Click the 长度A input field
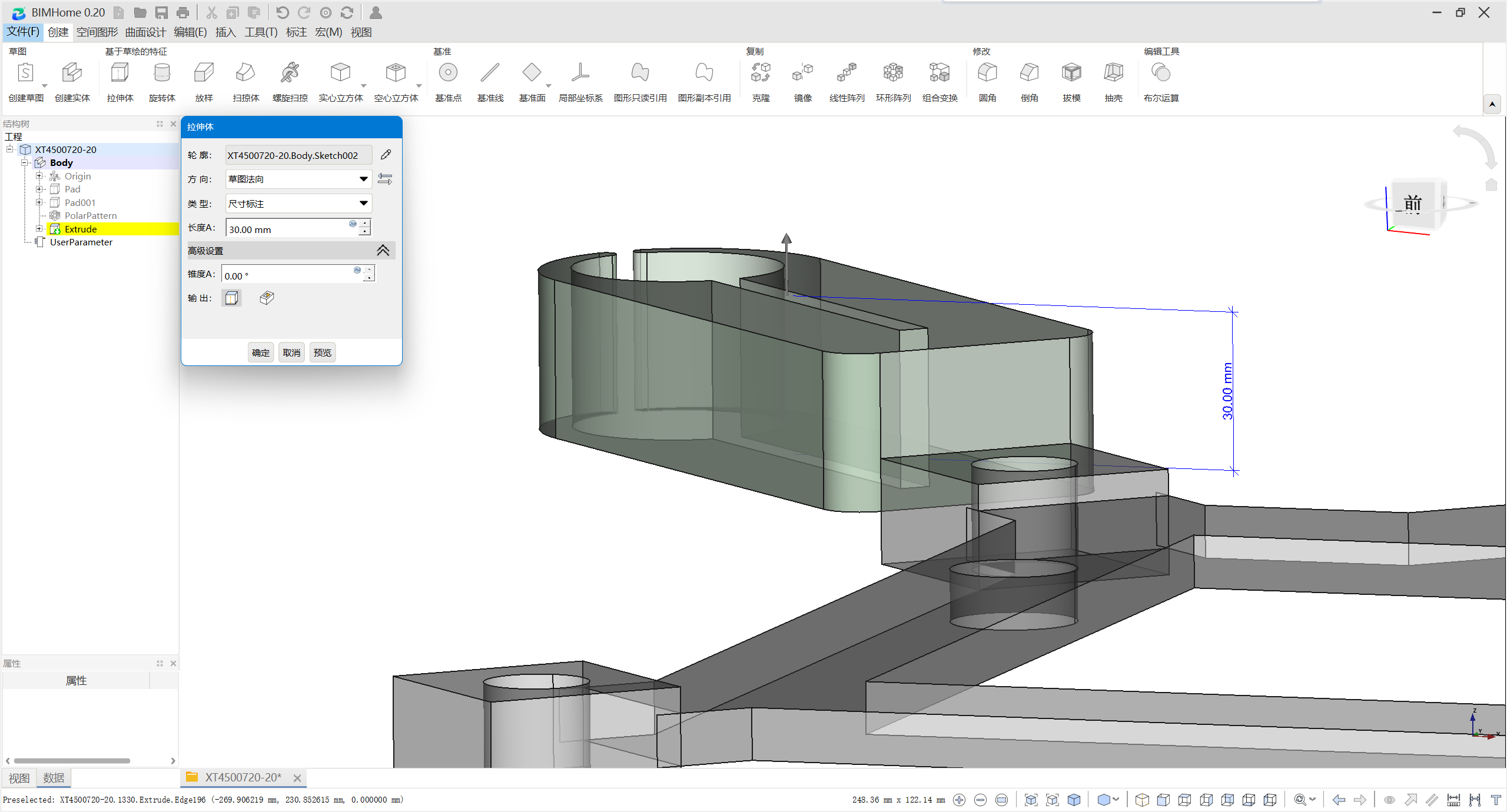Viewport: 1507px width, 812px height. 293,229
